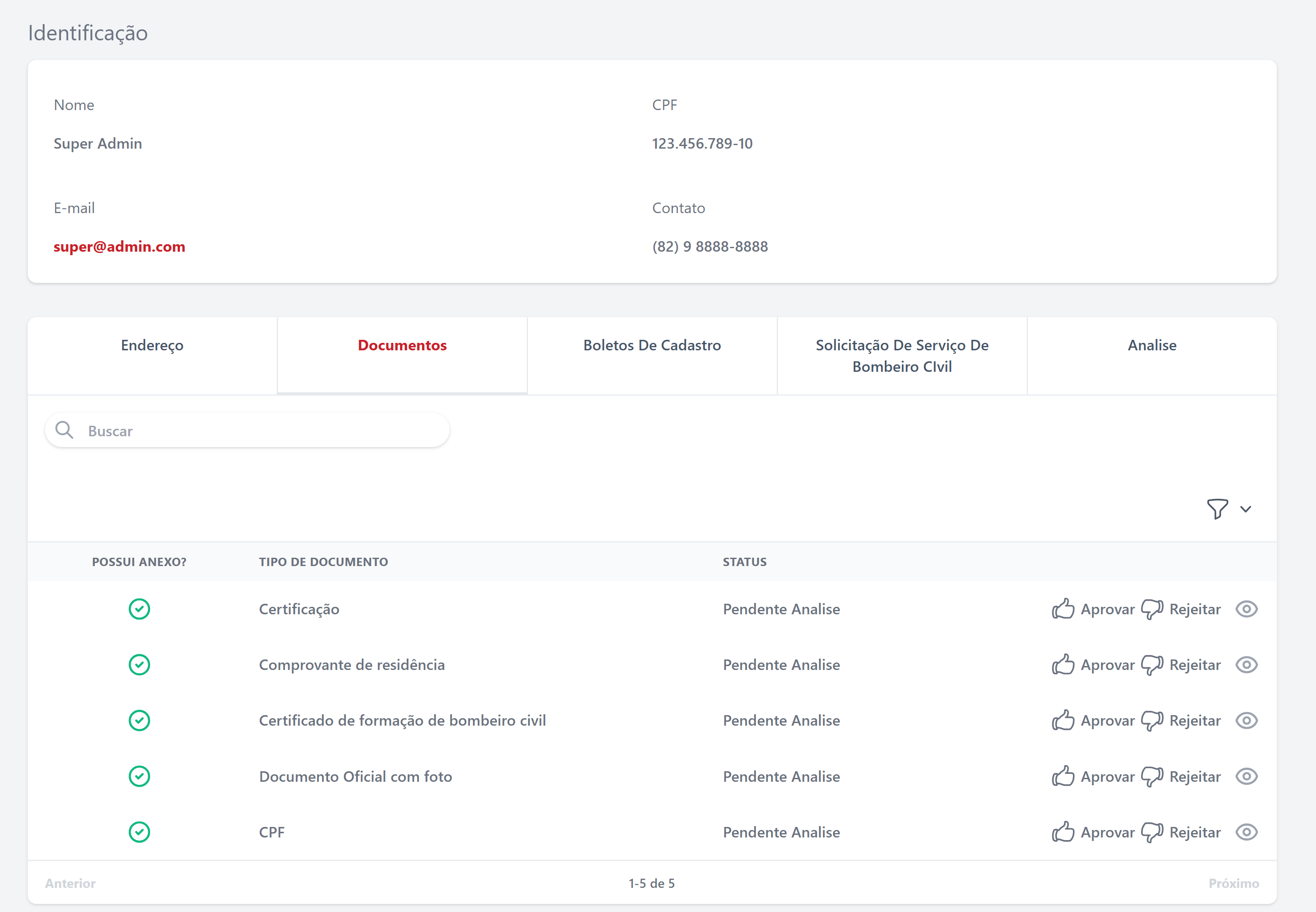This screenshot has height=912, width=1316.
Task: View Certificação document via eye icon
Action: coord(1246,609)
